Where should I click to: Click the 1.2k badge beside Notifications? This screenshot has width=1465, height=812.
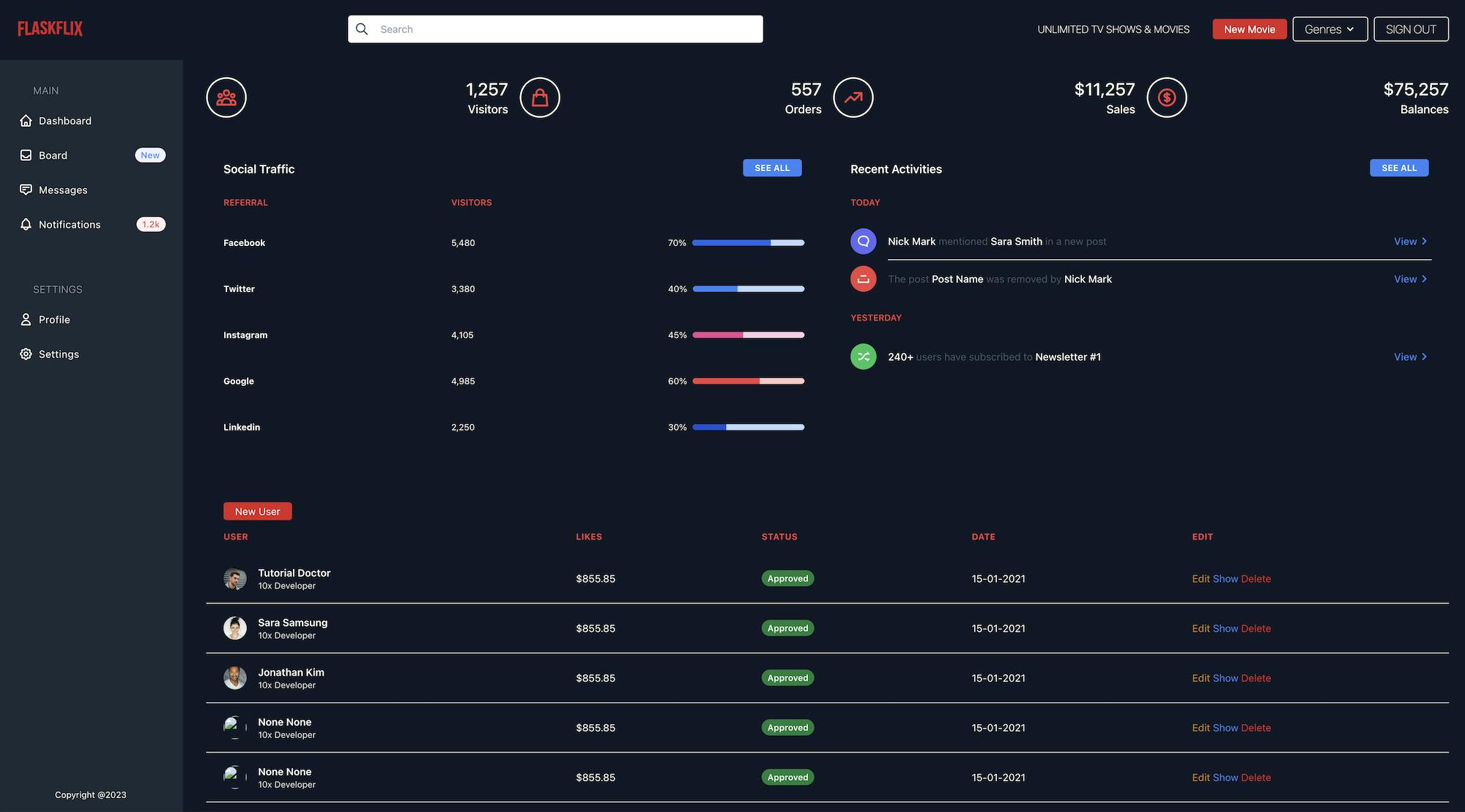click(x=151, y=224)
